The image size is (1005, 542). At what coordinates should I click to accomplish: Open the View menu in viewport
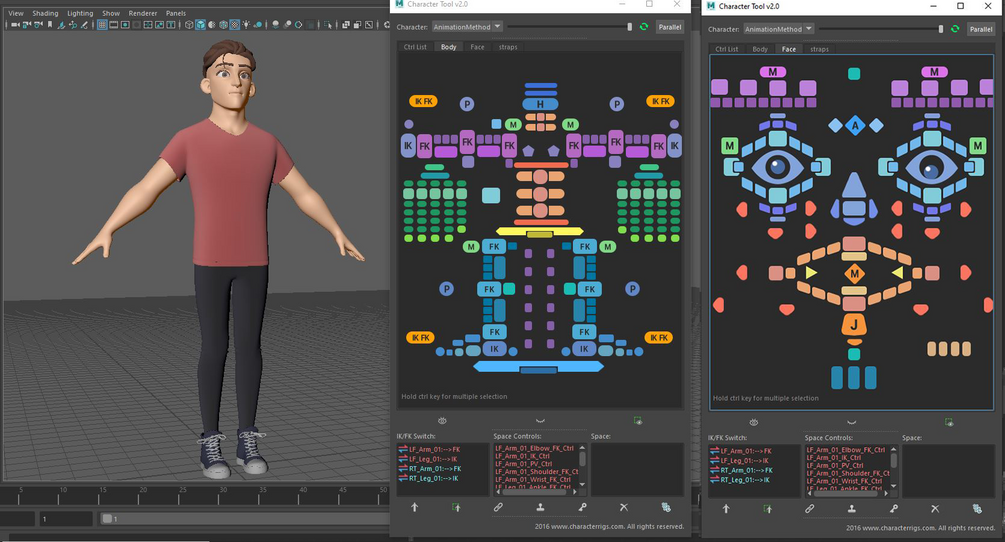point(16,13)
